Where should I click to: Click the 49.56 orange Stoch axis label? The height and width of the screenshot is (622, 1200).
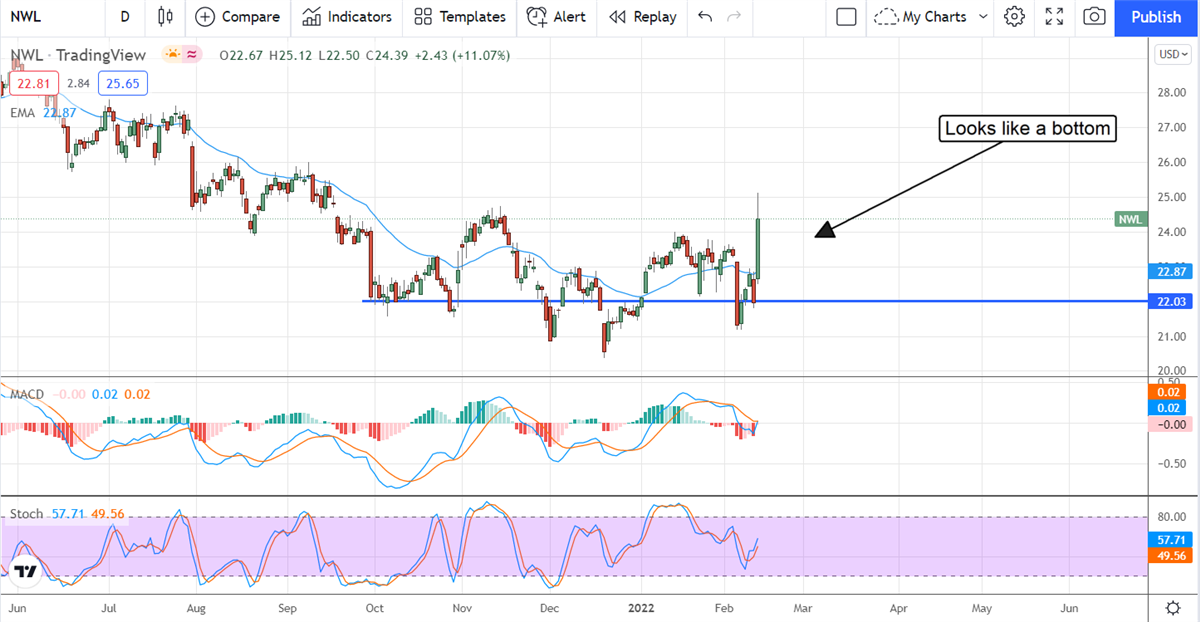click(x=1172, y=555)
